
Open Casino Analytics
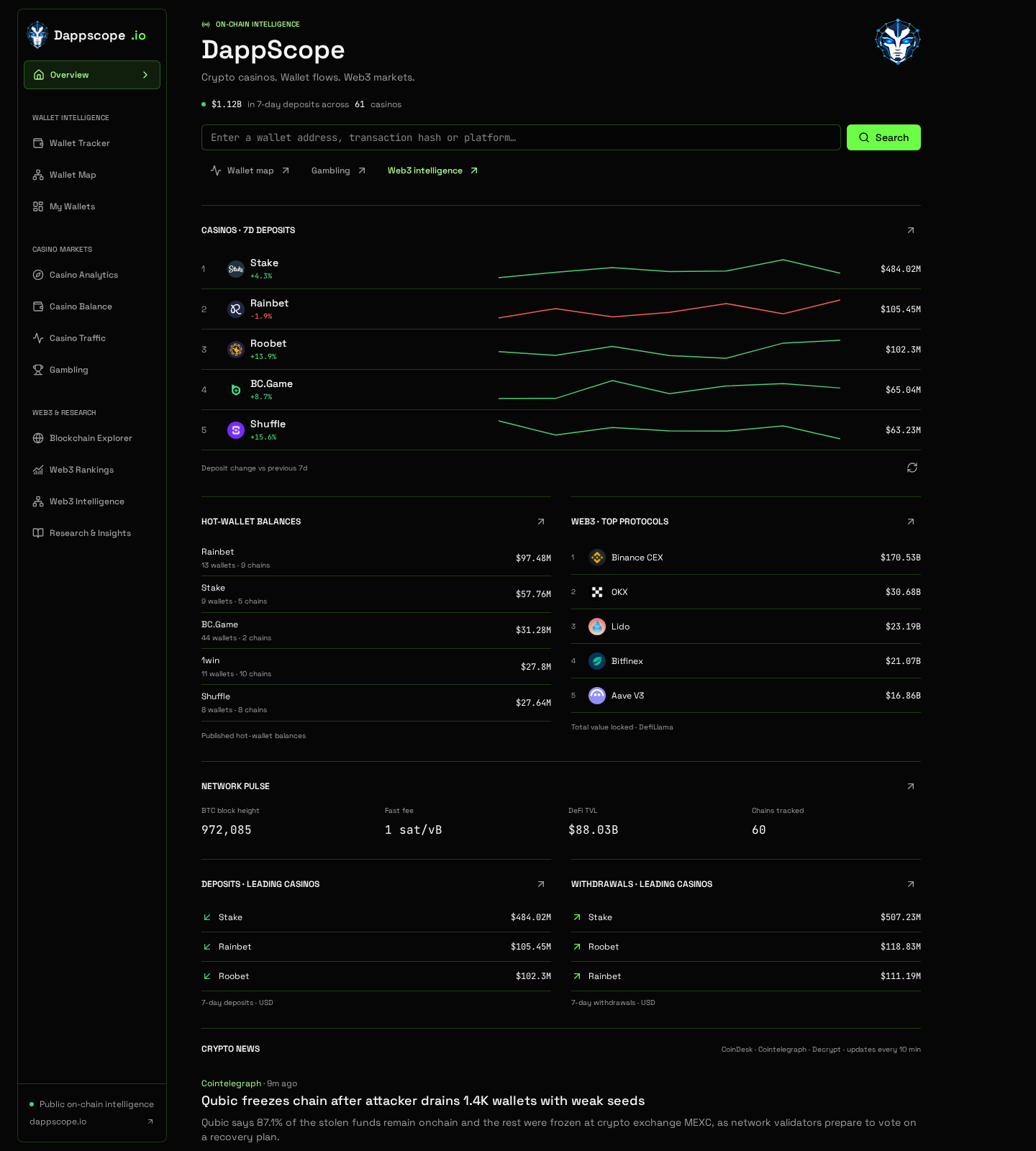92,275
